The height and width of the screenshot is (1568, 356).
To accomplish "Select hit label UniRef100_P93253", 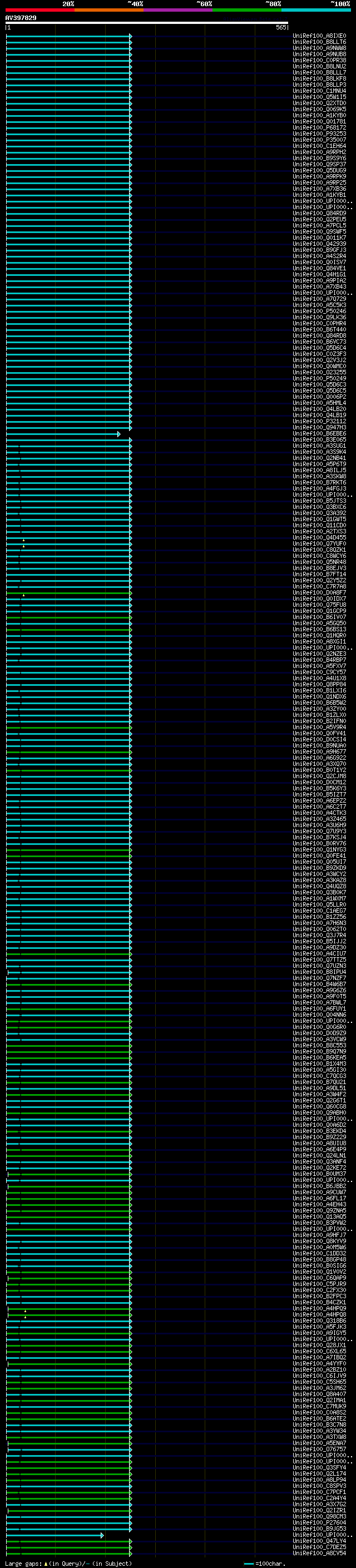I will [x=319, y=134].
